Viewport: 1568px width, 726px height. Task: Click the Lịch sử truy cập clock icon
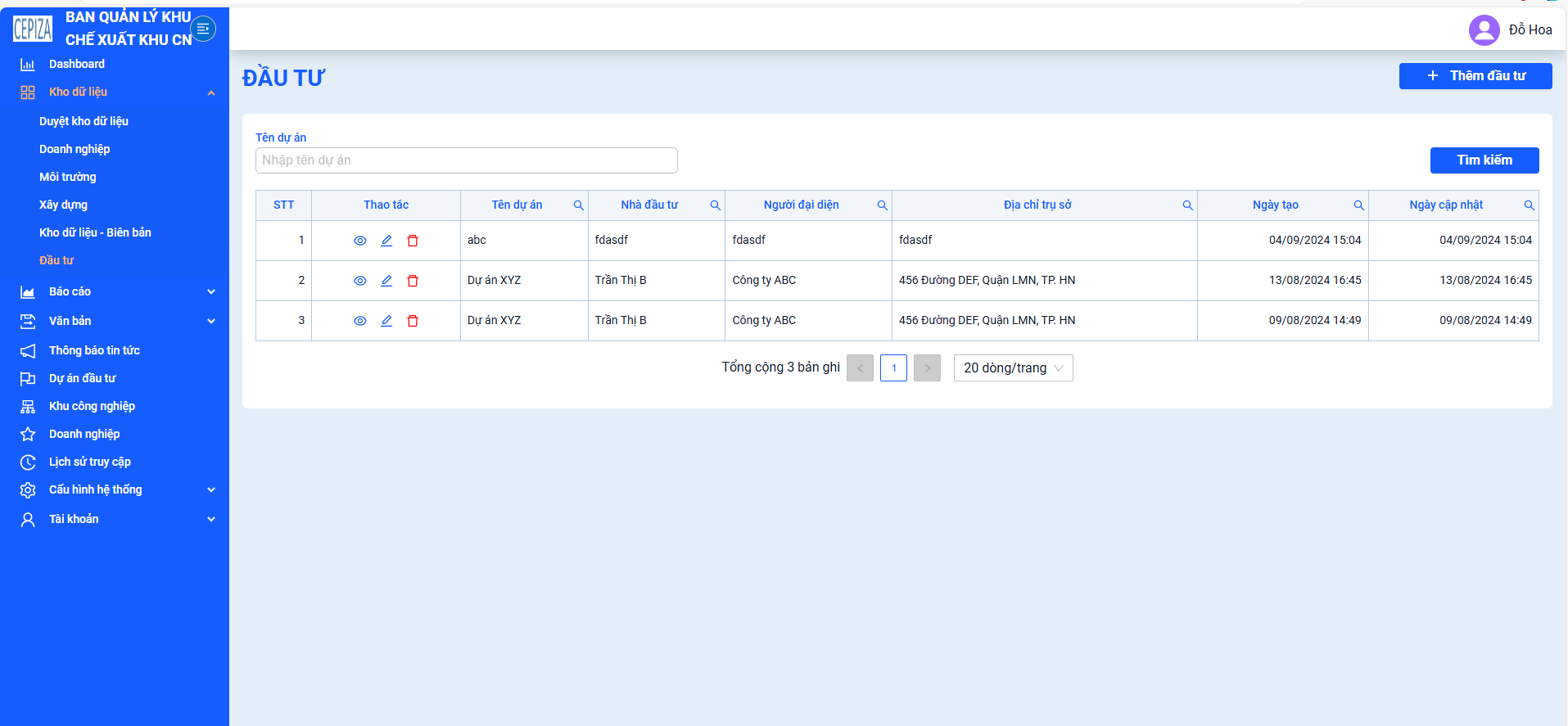tap(28, 462)
